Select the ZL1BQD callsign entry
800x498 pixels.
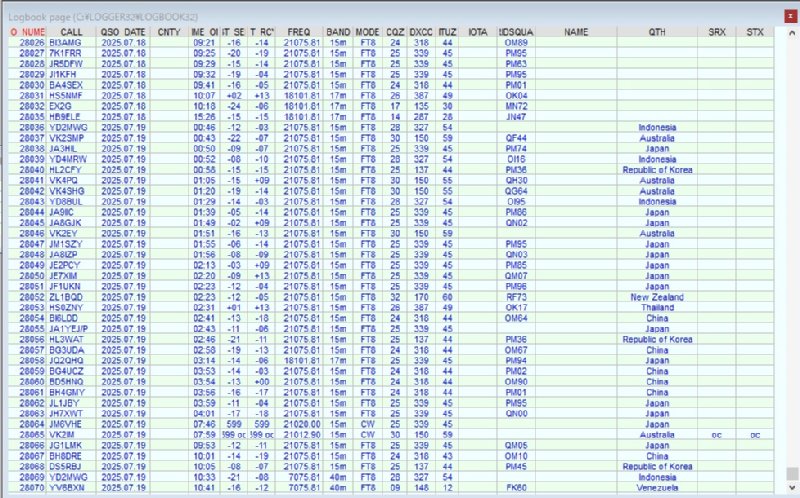pos(66,297)
